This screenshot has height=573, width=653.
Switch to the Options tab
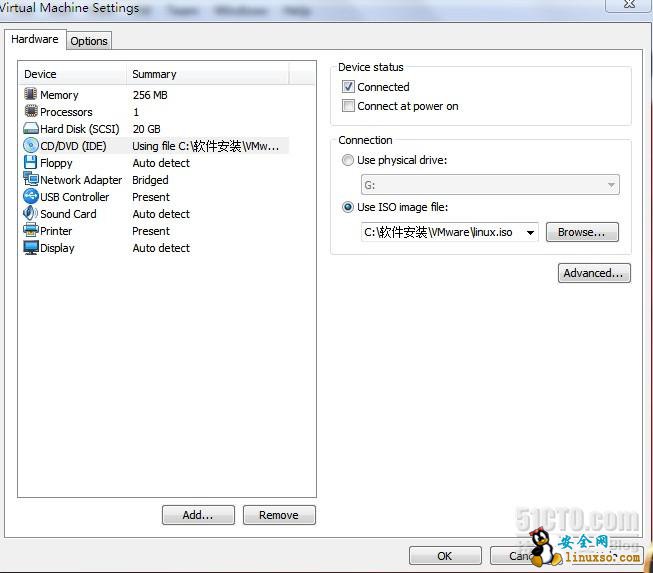click(x=89, y=41)
